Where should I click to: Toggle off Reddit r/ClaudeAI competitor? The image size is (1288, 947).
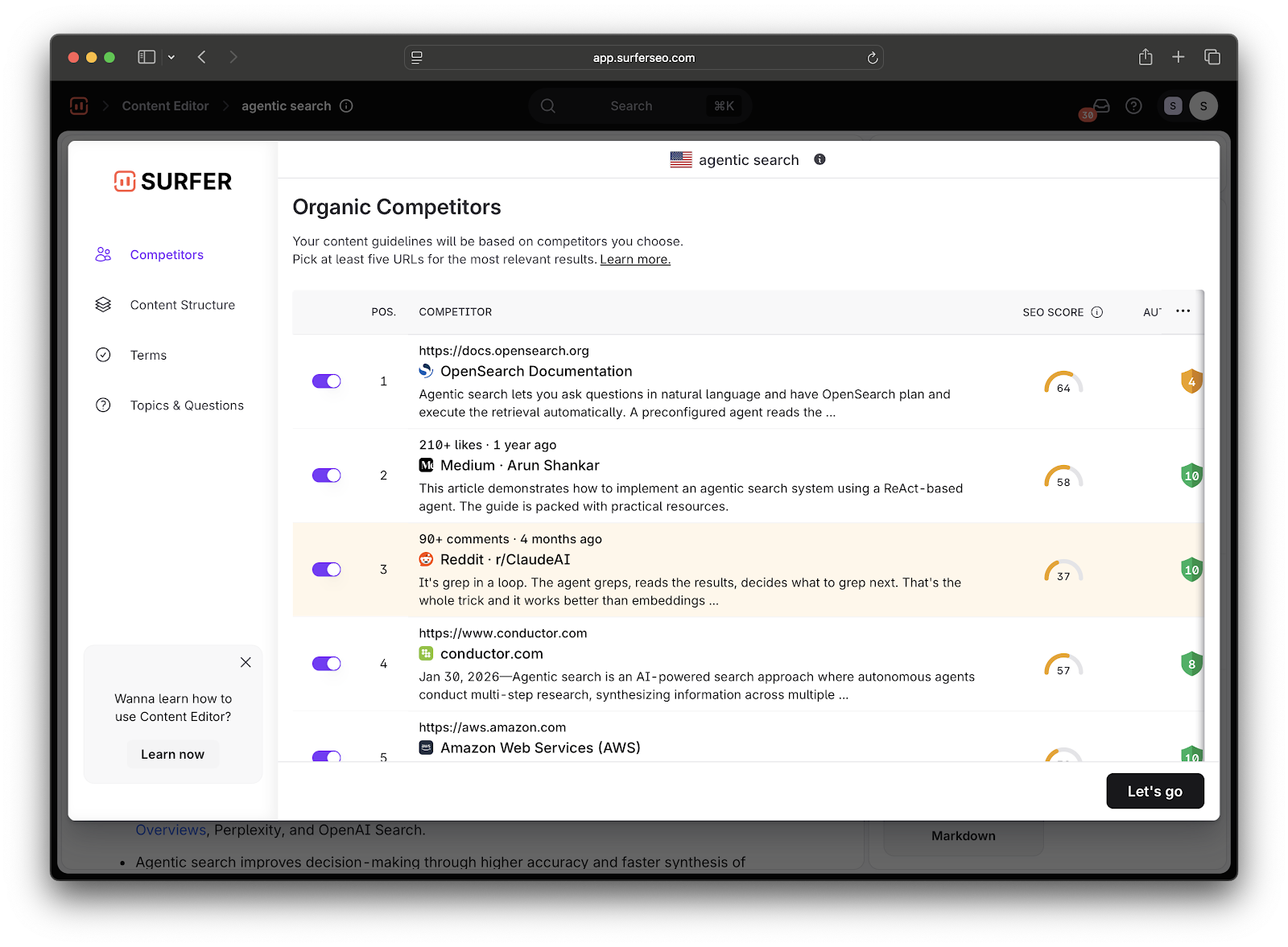coord(327,570)
